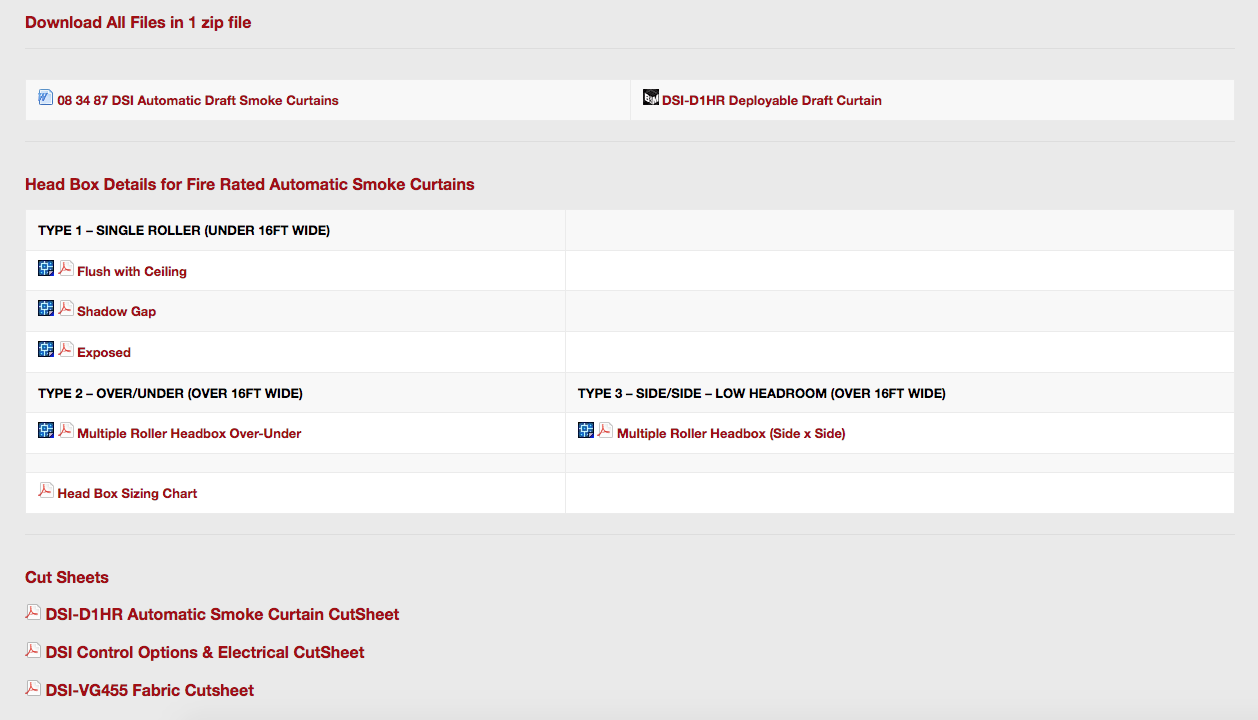1258x720 pixels.
Task: Click the PDF icon for Shadow Gap
Action: click(66, 309)
